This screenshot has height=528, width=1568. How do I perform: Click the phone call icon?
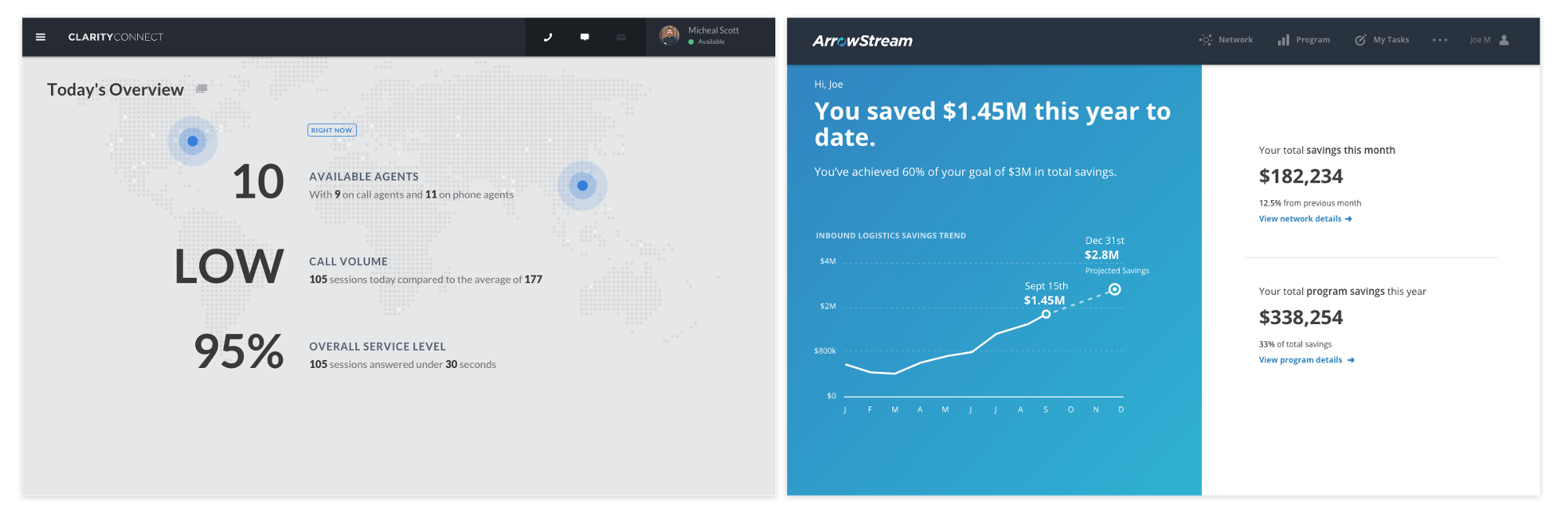point(548,37)
